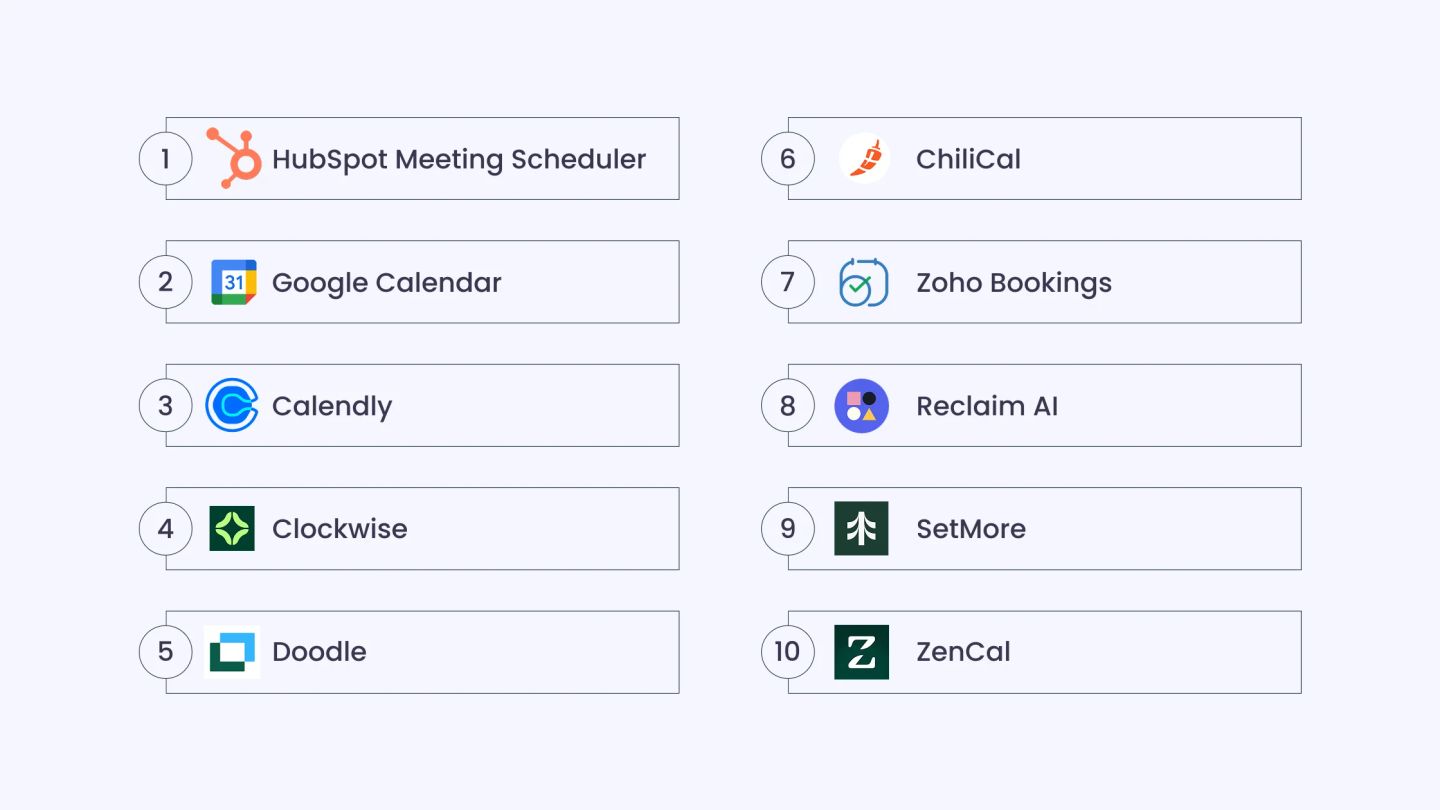Click the HubSpot sprocket logo icon

pyautogui.click(x=233, y=158)
